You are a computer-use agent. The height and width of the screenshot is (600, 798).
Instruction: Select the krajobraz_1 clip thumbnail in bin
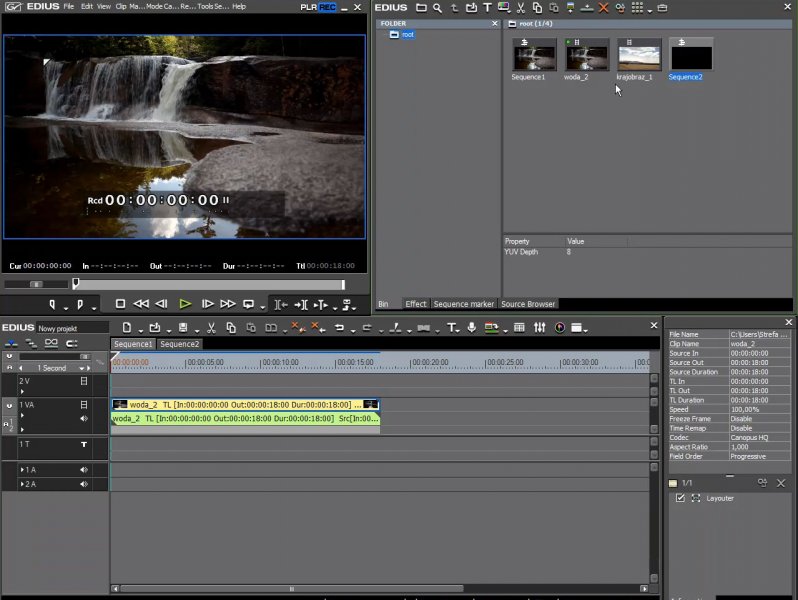639,55
